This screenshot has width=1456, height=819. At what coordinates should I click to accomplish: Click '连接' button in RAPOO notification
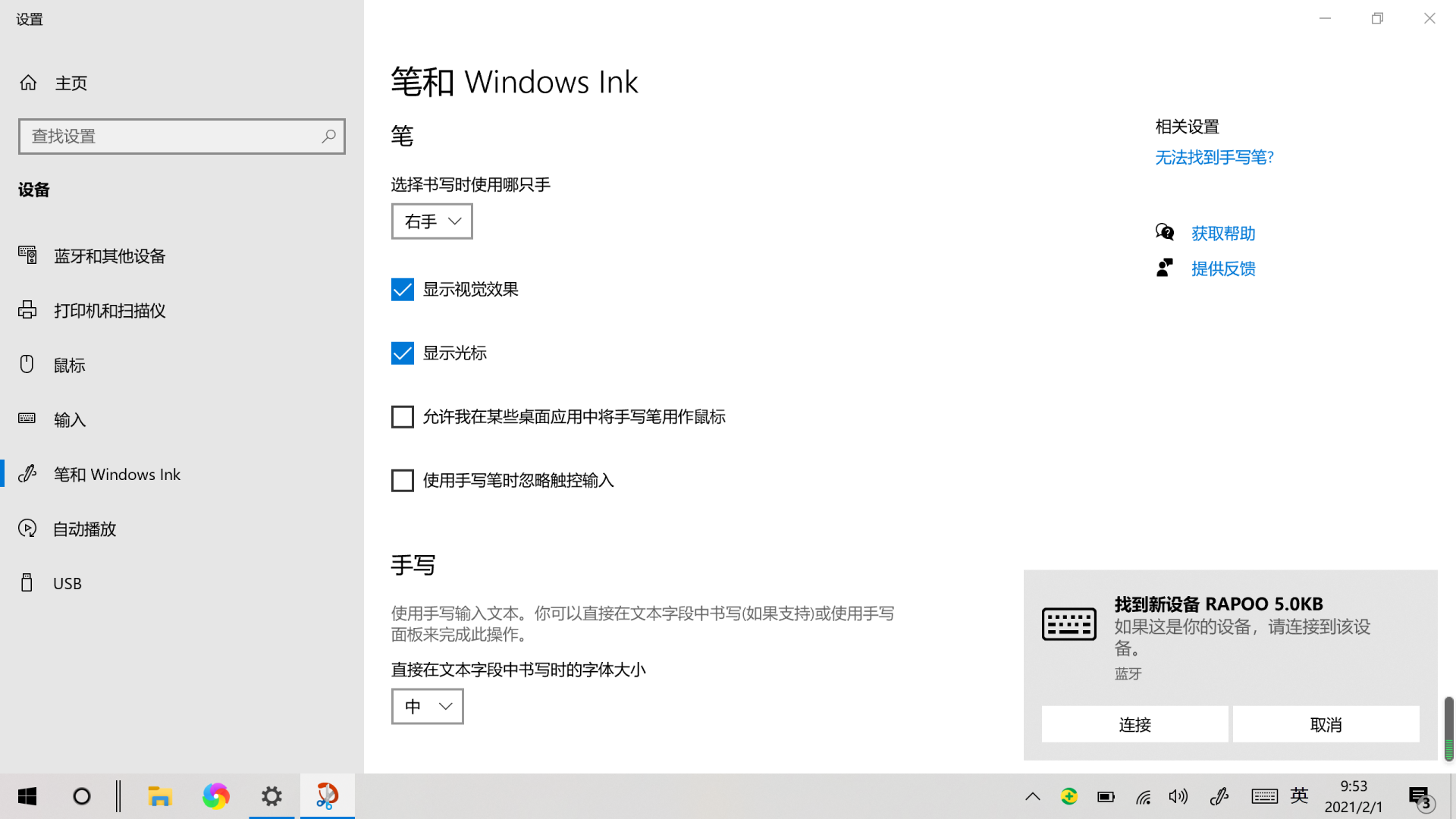pyautogui.click(x=1134, y=724)
